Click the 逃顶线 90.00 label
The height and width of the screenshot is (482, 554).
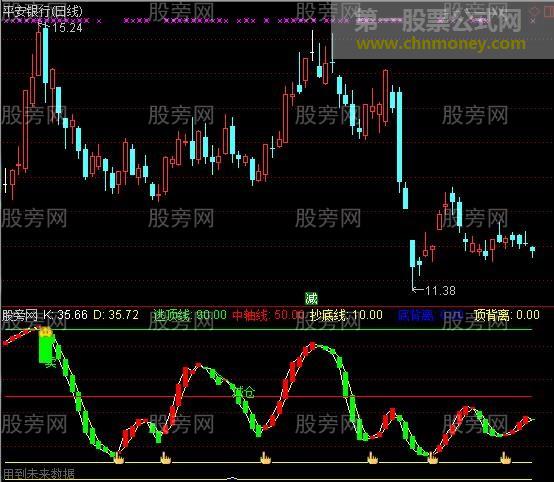191,315
